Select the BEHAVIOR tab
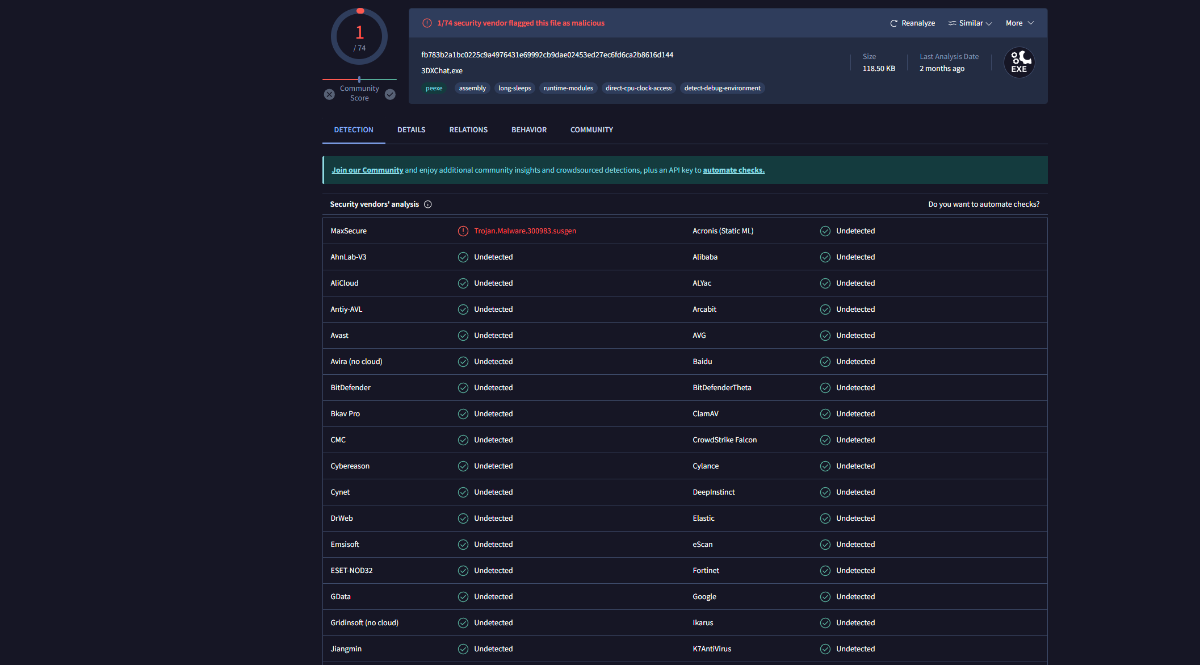The image size is (1200, 665). [x=529, y=130]
